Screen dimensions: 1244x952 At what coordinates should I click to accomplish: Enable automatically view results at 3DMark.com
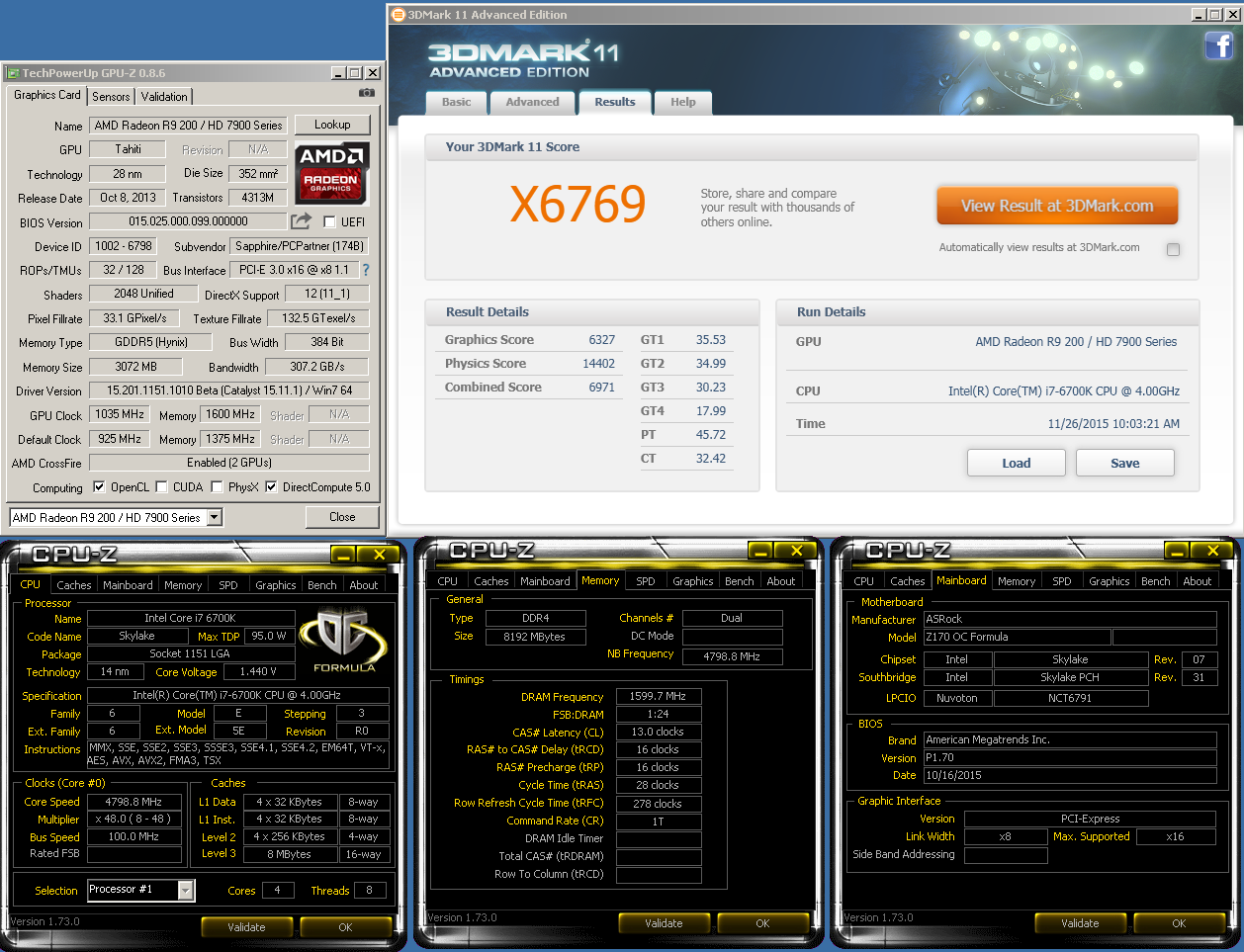(x=1173, y=249)
